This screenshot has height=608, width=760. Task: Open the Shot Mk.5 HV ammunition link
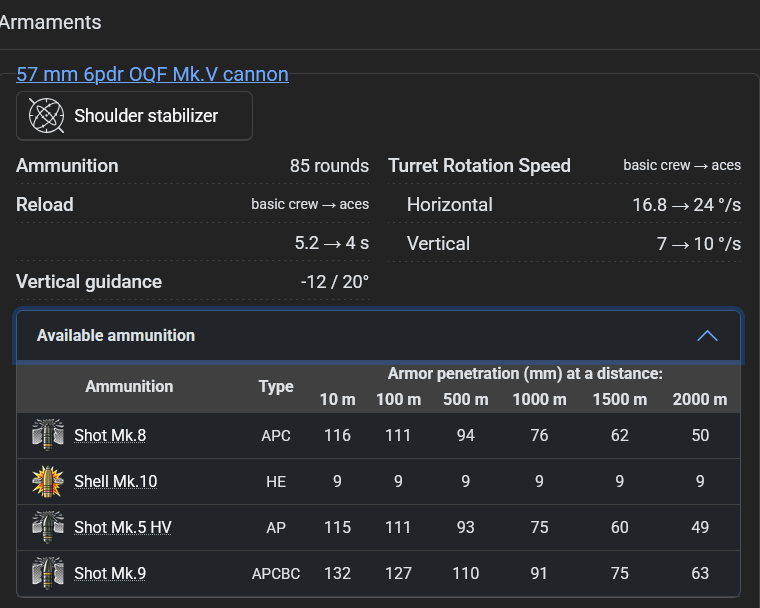[x=123, y=527]
